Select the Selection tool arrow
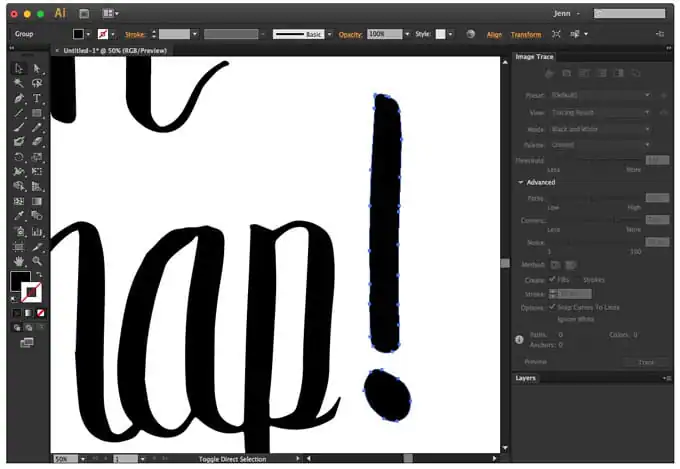680x469 pixels. coord(19,69)
